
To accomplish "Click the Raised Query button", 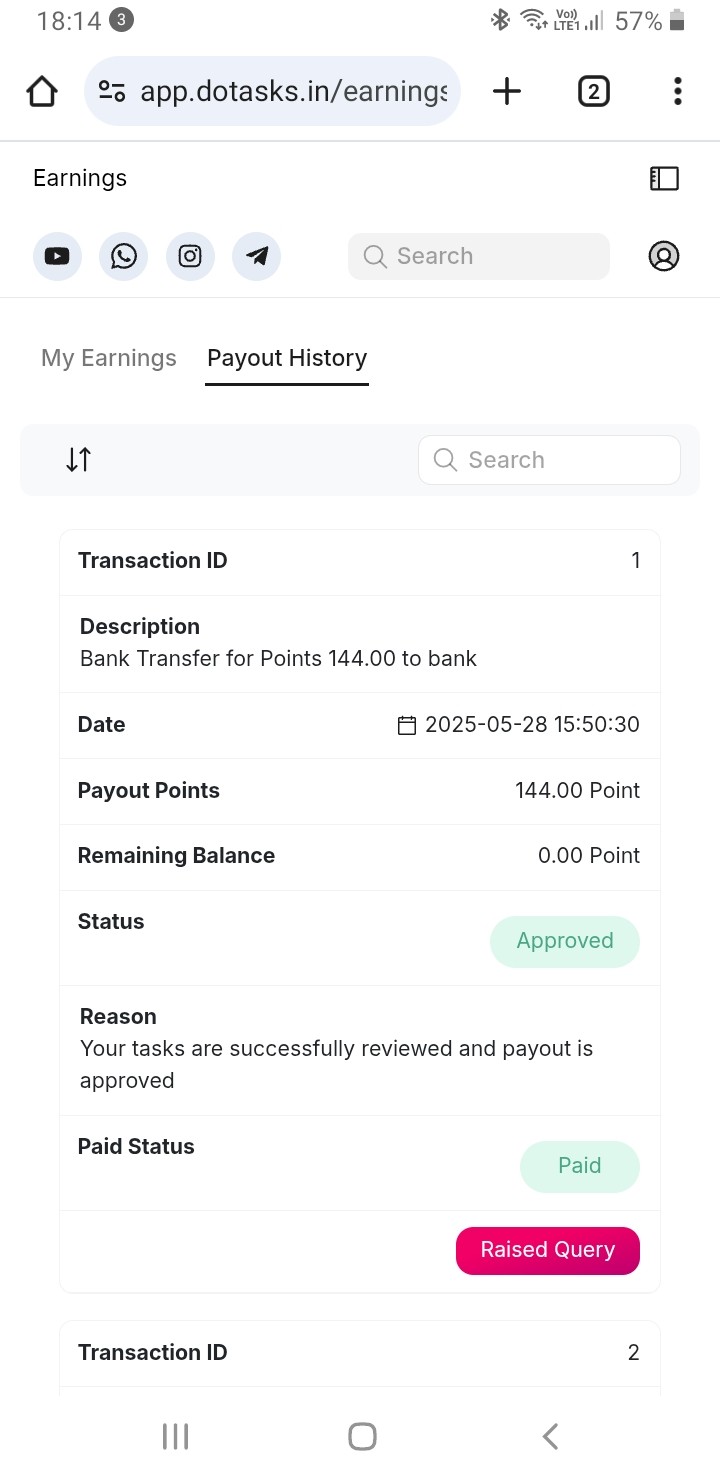I will [548, 1250].
